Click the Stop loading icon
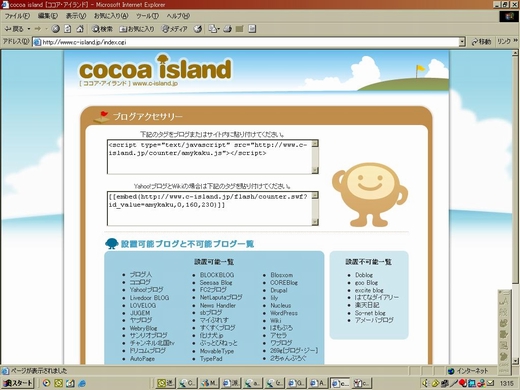520x390 pixels. pyautogui.click(x=55, y=29)
